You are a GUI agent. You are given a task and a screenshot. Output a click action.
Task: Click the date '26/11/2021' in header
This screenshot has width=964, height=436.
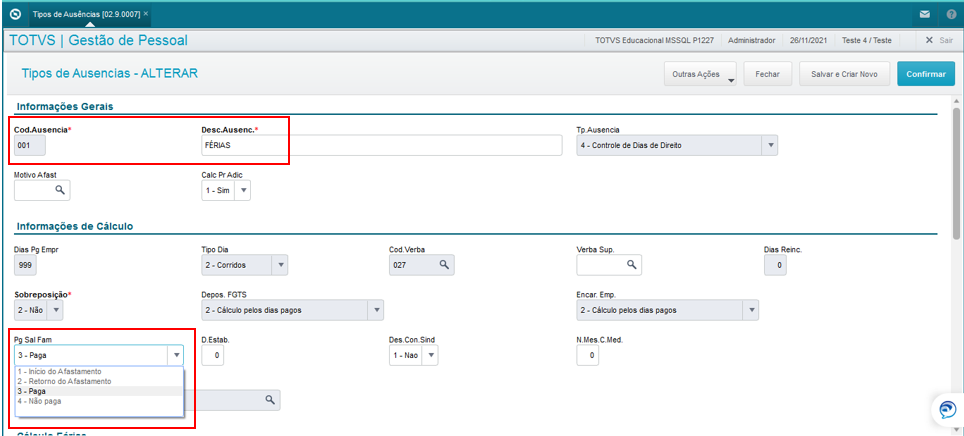(808, 40)
